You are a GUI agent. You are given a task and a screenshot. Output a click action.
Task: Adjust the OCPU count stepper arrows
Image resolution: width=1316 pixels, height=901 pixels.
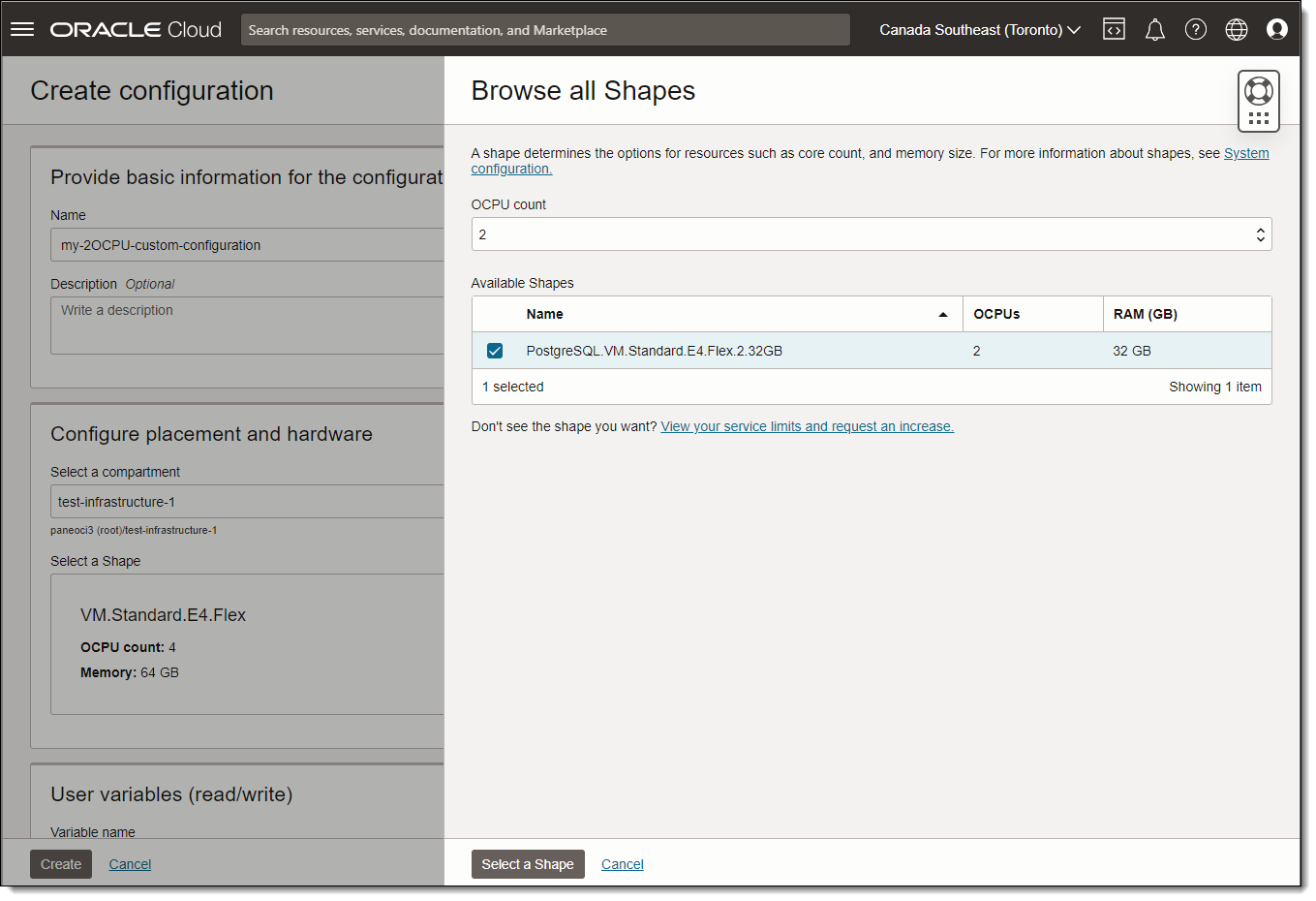click(x=1260, y=234)
